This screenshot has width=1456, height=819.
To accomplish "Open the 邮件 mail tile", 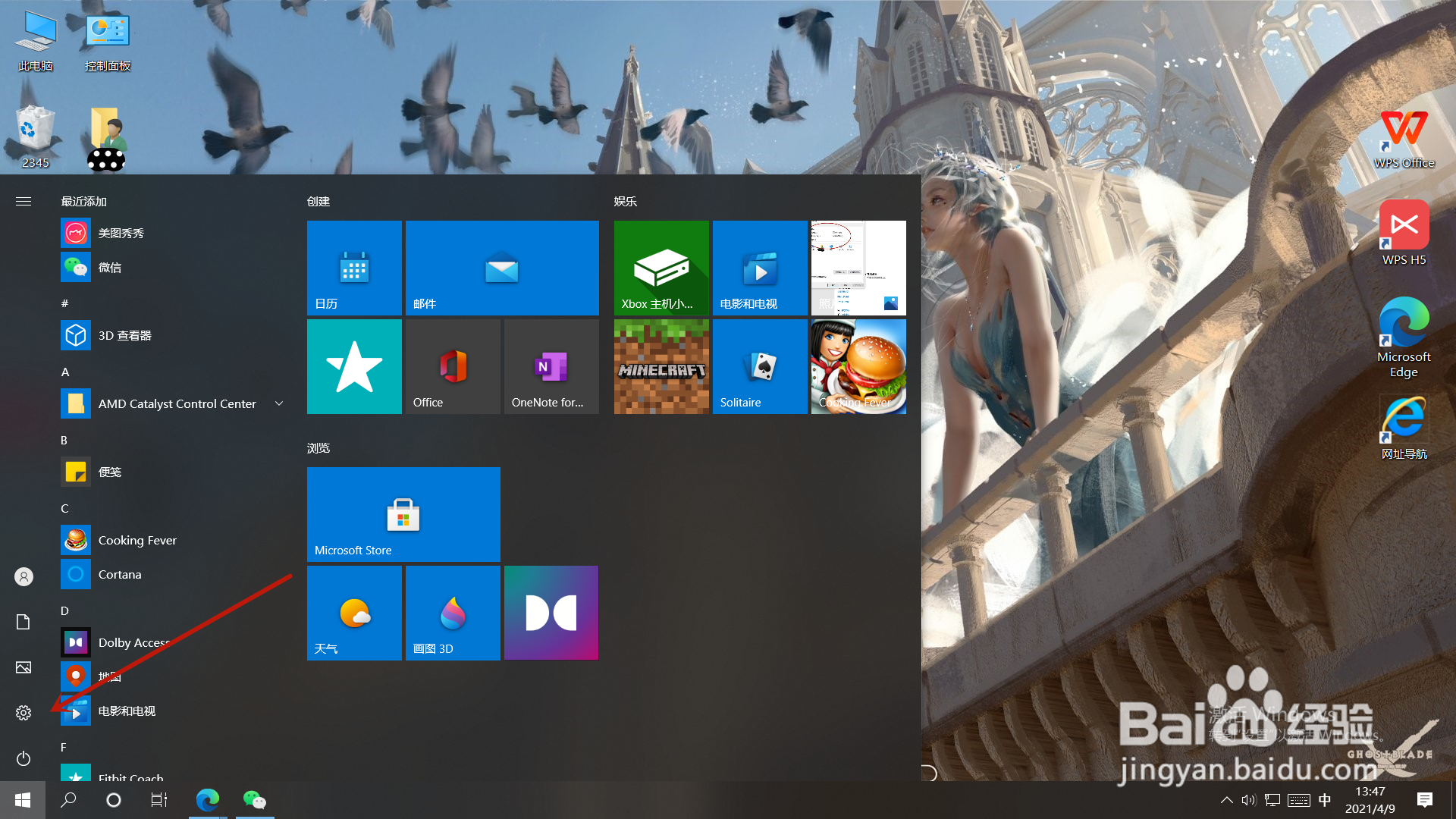I will pyautogui.click(x=502, y=268).
